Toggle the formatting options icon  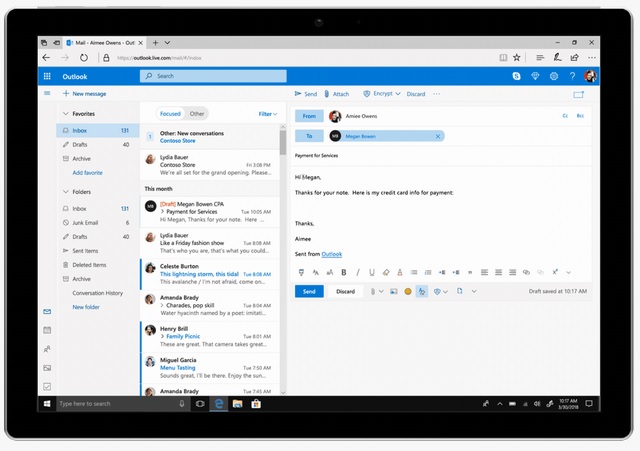coord(422,291)
